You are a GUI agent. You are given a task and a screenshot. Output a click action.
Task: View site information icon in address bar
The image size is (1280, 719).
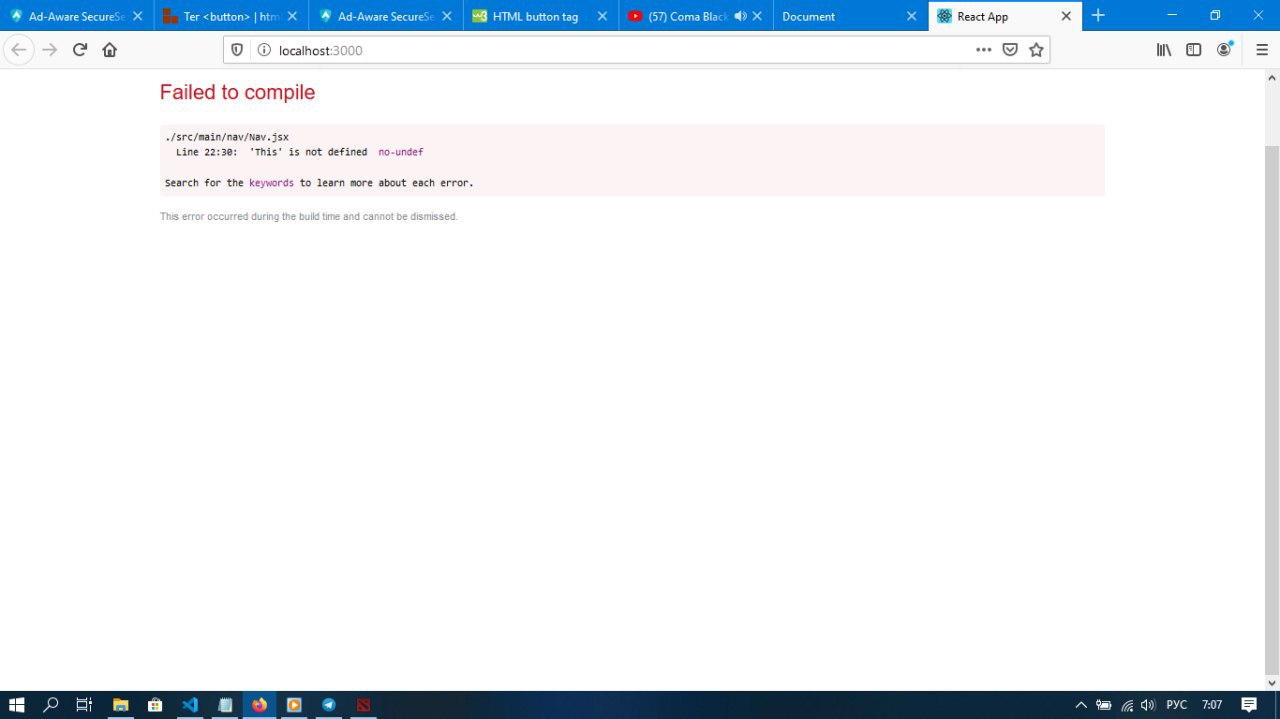click(264, 50)
